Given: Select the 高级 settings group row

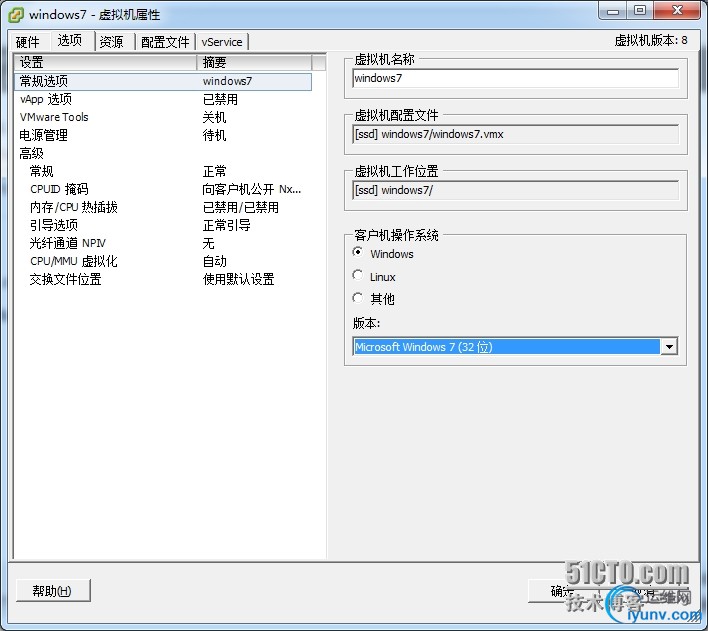Looking at the screenshot, I should click(163, 154).
